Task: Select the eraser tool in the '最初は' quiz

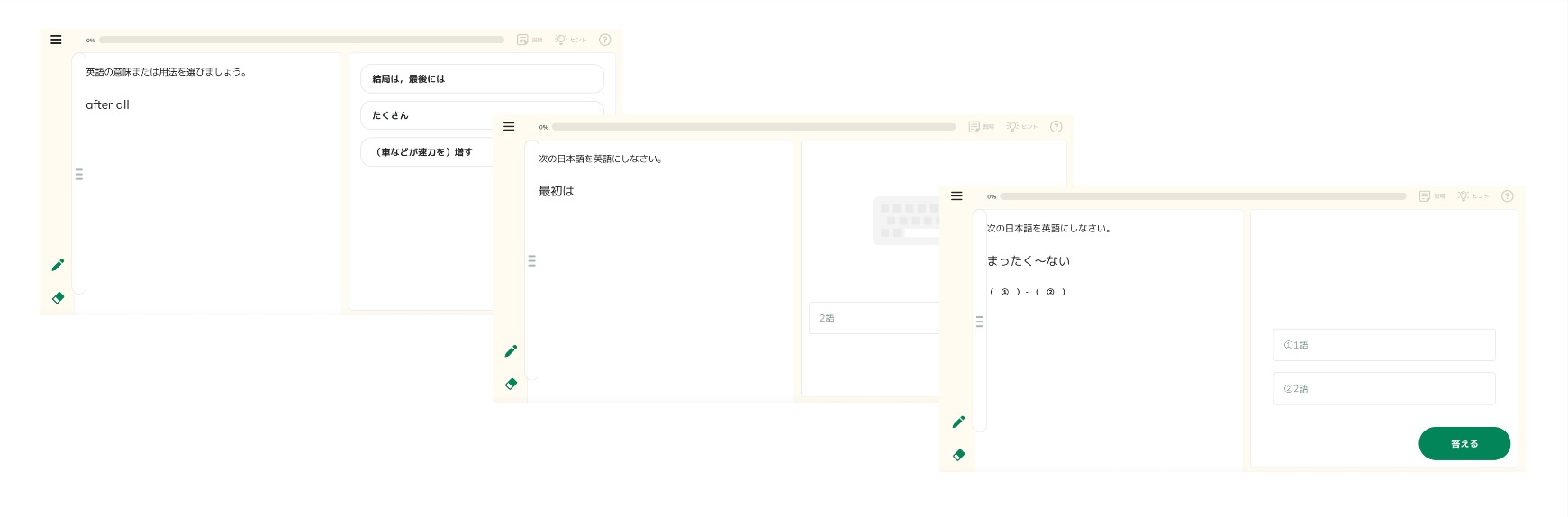Action: pyautogui.click(x=511, y=384)
